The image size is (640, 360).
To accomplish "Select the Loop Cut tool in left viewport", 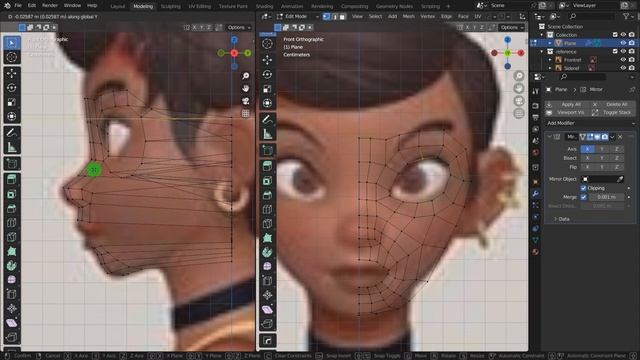I will coord(12,223).
